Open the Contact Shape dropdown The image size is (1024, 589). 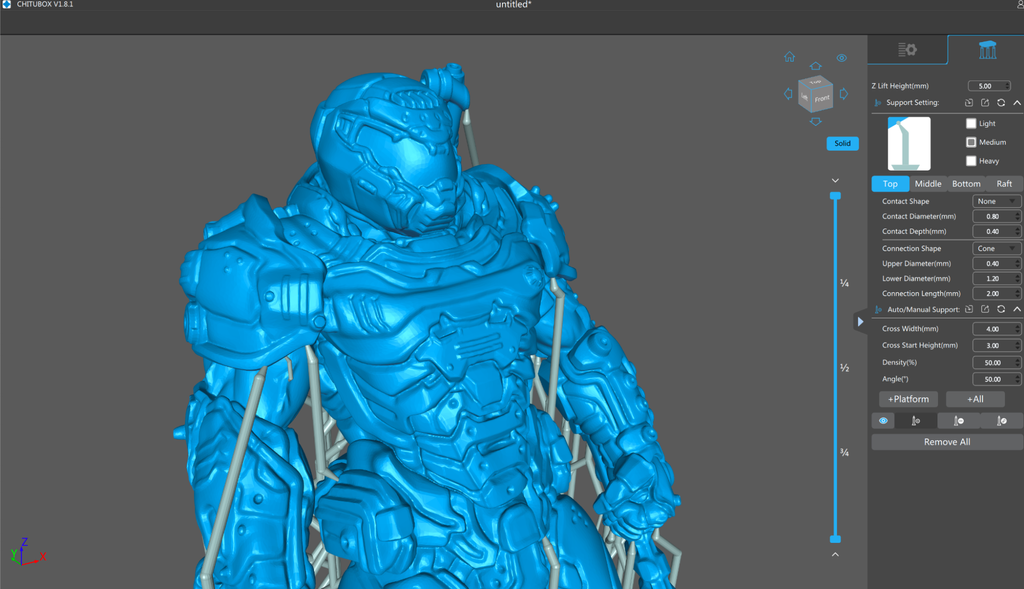click(996, 200)
